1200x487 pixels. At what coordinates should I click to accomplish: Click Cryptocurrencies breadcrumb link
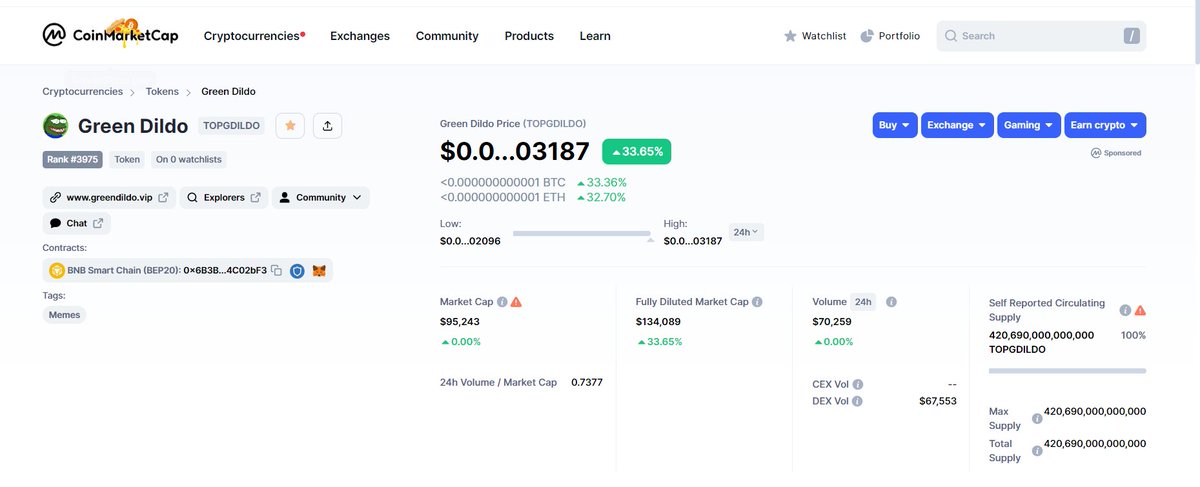tap(82, 91)
